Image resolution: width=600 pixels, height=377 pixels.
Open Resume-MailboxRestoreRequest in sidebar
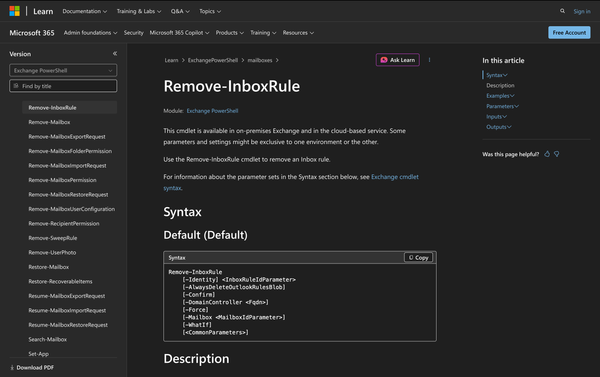click(x=68, y=325)
